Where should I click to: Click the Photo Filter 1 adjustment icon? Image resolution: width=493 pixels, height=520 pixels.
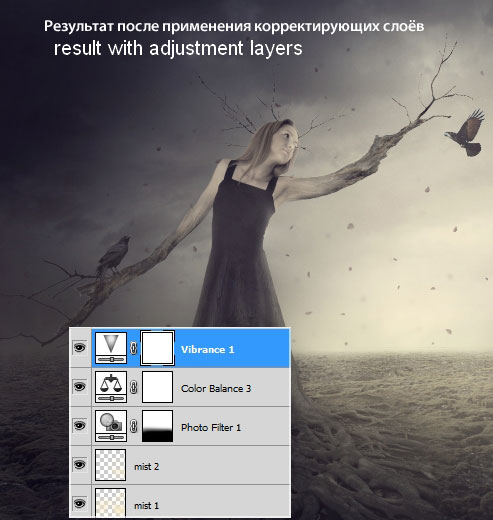(111, 426)
